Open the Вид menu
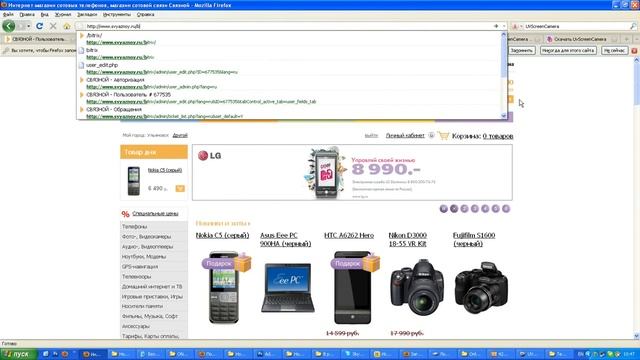 (44, 14)
